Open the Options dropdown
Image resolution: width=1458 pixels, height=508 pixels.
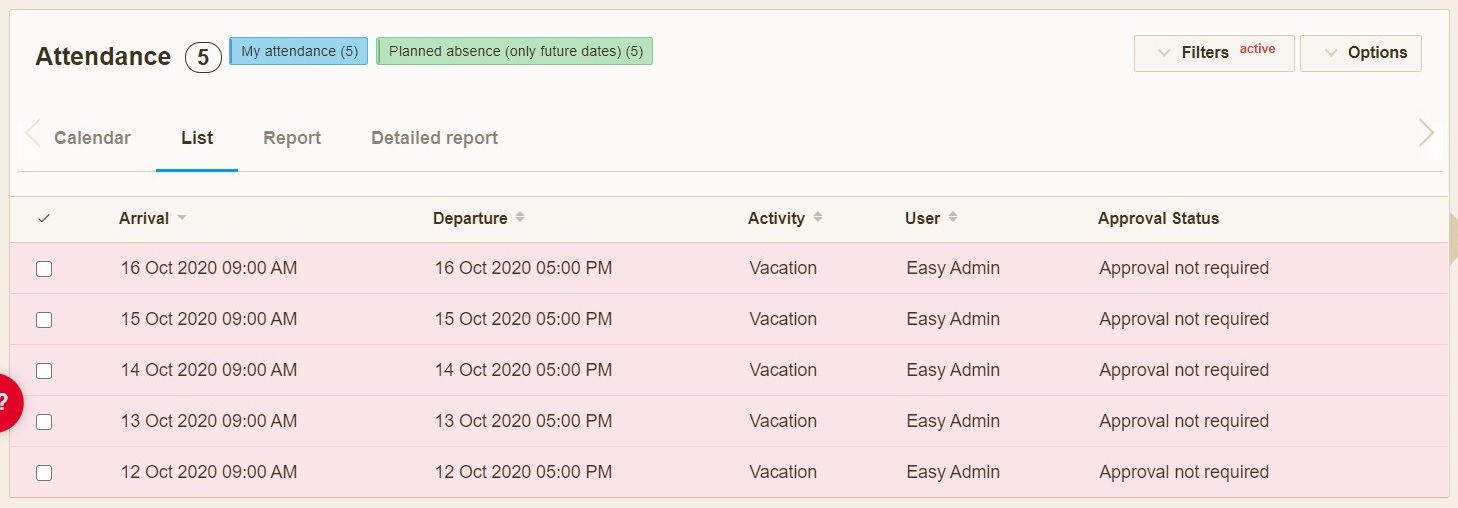pyautogui.click(x=1360, y=53)
